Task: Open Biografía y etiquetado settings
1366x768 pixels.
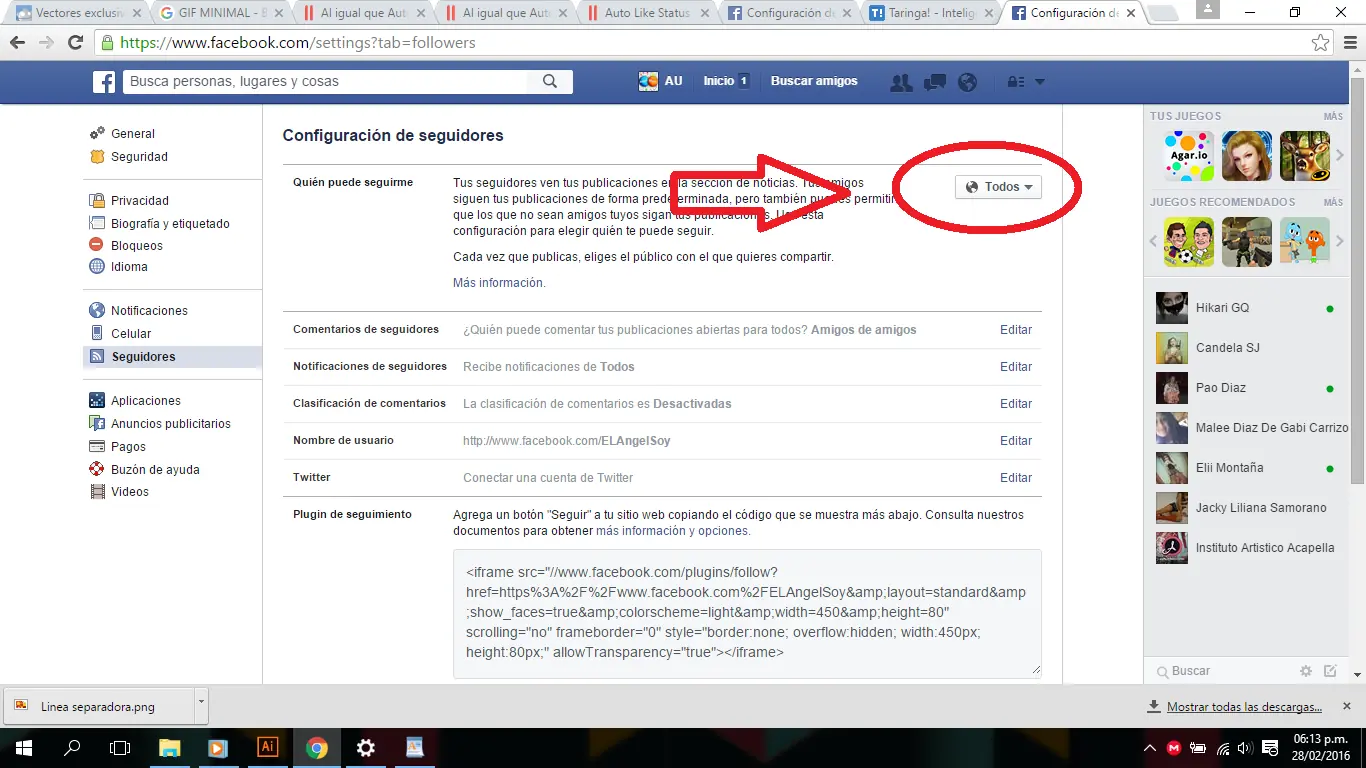Action: [170, 224]
